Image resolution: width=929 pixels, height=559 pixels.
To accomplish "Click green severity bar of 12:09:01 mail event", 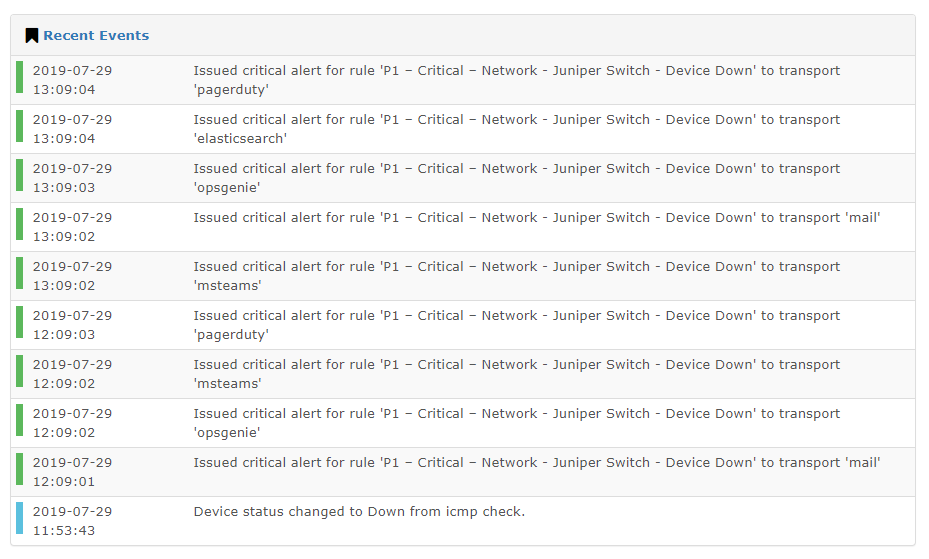I will [x=20, y=469].
